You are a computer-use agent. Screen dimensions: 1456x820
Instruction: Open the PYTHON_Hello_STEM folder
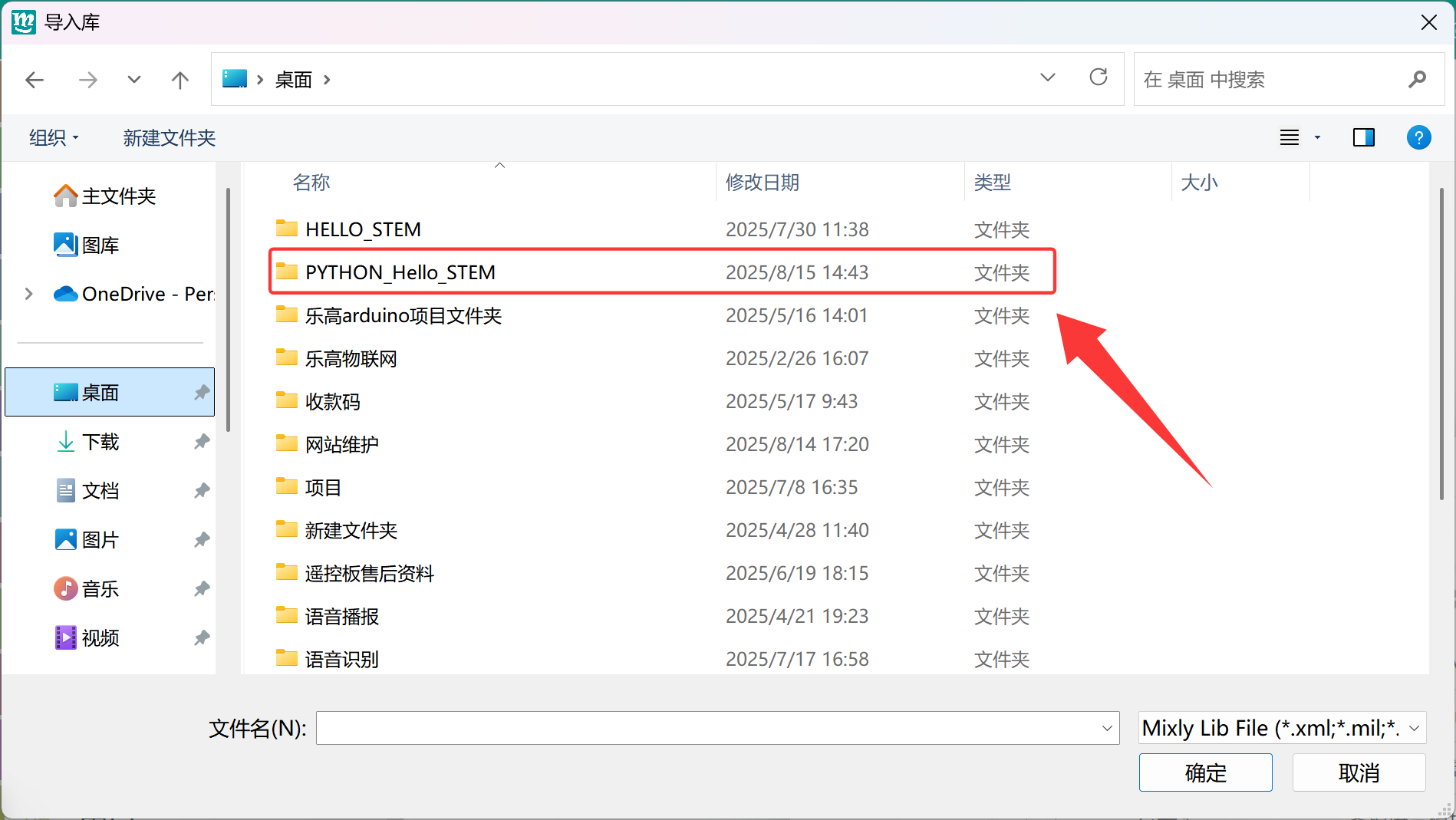pos(400,272)
